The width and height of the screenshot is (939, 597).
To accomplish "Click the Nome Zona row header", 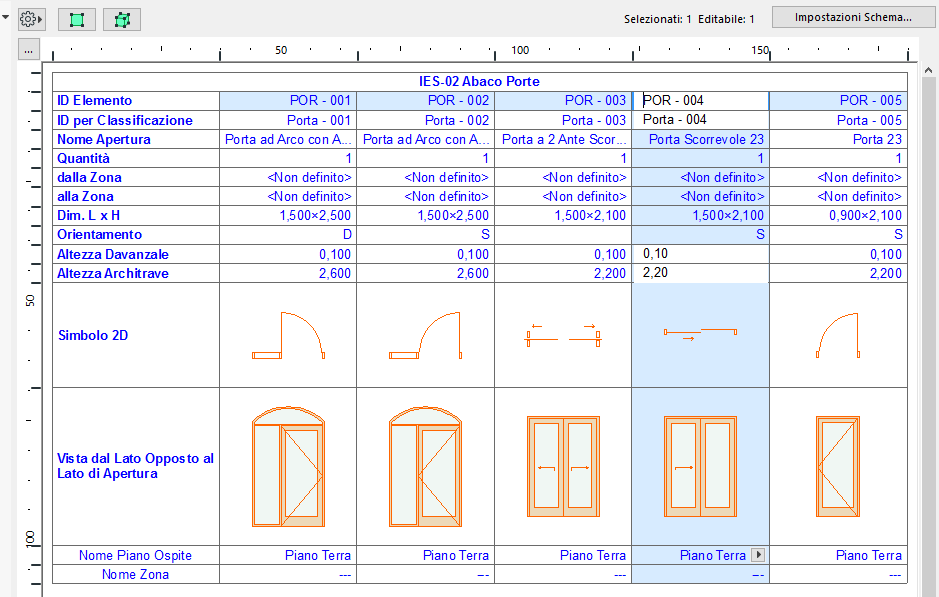I will (x=136, y=574).
